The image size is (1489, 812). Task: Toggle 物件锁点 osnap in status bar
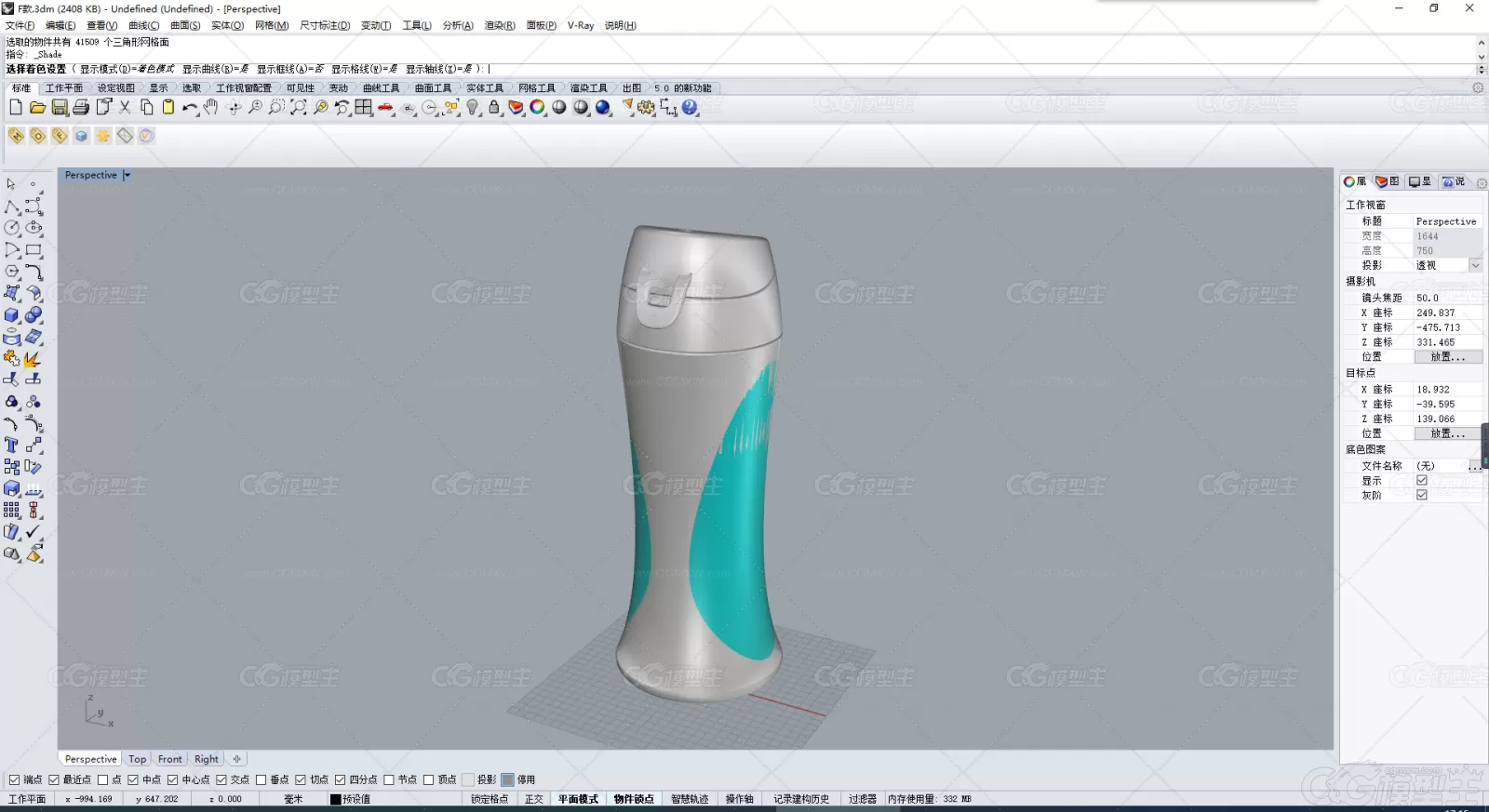634,799
